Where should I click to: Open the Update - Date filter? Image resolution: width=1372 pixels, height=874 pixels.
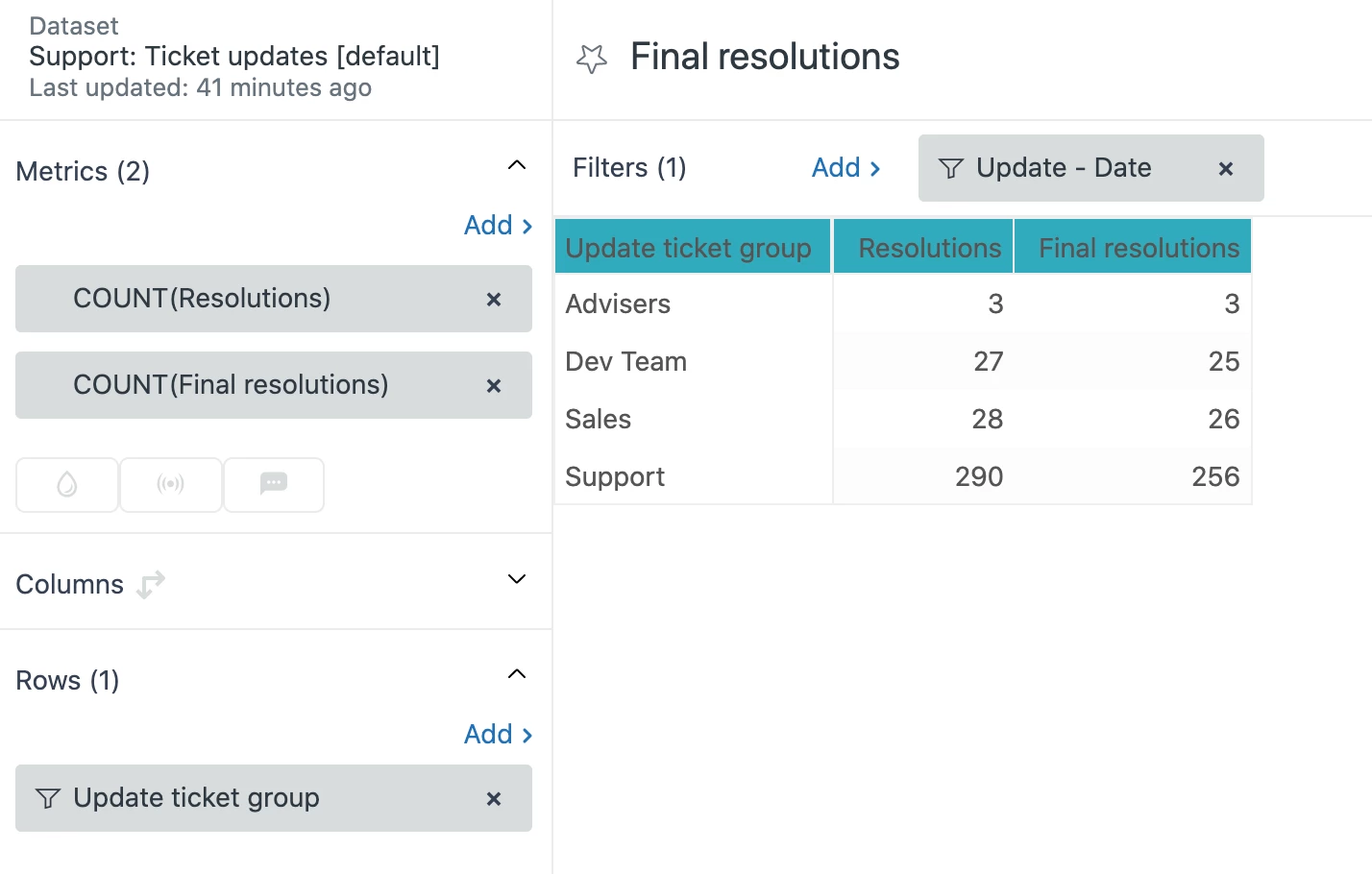coord(1063,168)
